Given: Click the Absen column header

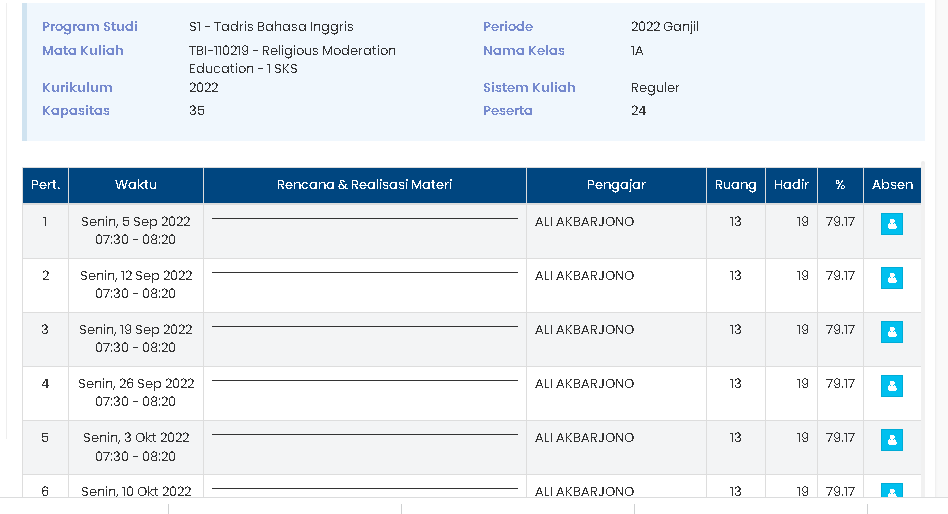Looking at the screenshot, I should click(x=892, y=185).
